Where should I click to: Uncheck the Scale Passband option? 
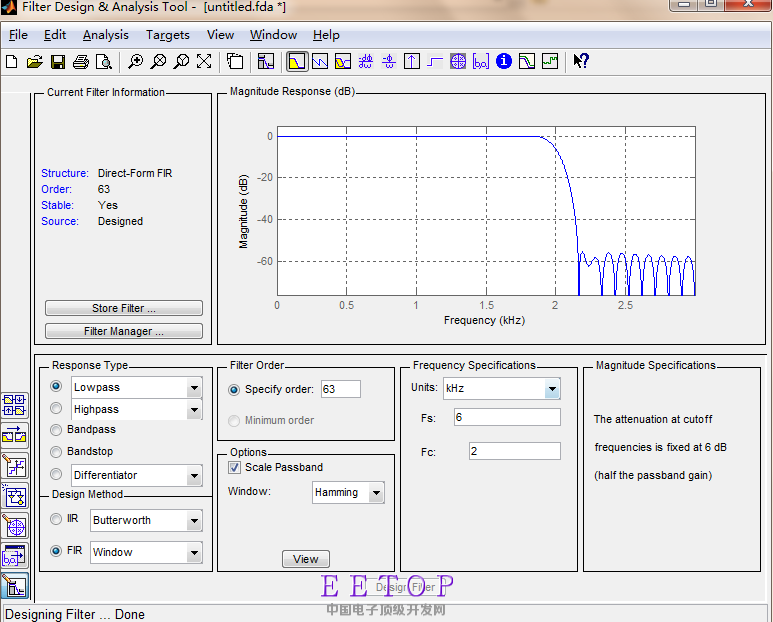[x=235, y=467]
